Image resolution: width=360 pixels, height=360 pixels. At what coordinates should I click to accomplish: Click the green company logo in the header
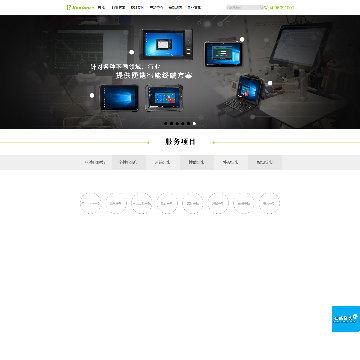pyautogui.click(x=80, y=7)
